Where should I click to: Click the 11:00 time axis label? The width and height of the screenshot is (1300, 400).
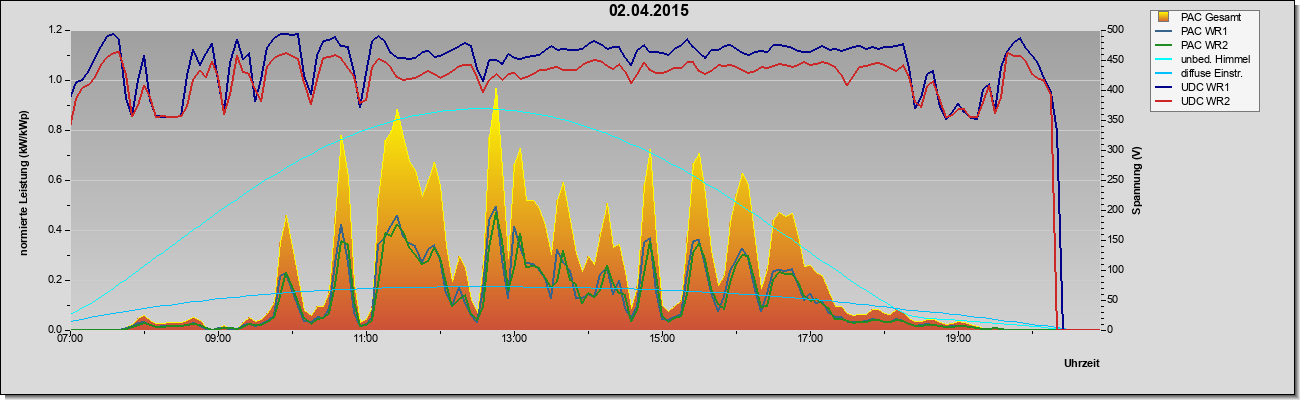click(366, 339)
